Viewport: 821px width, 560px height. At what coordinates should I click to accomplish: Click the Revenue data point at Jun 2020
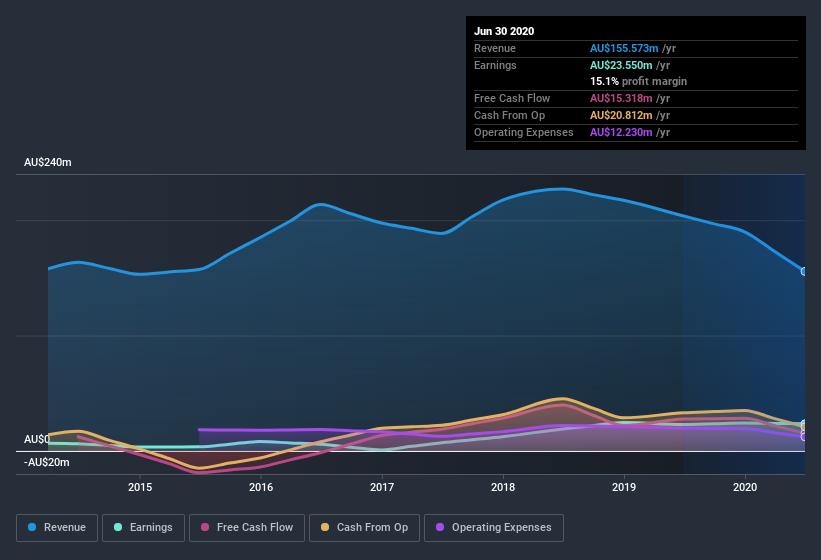(x=804, y=272)
